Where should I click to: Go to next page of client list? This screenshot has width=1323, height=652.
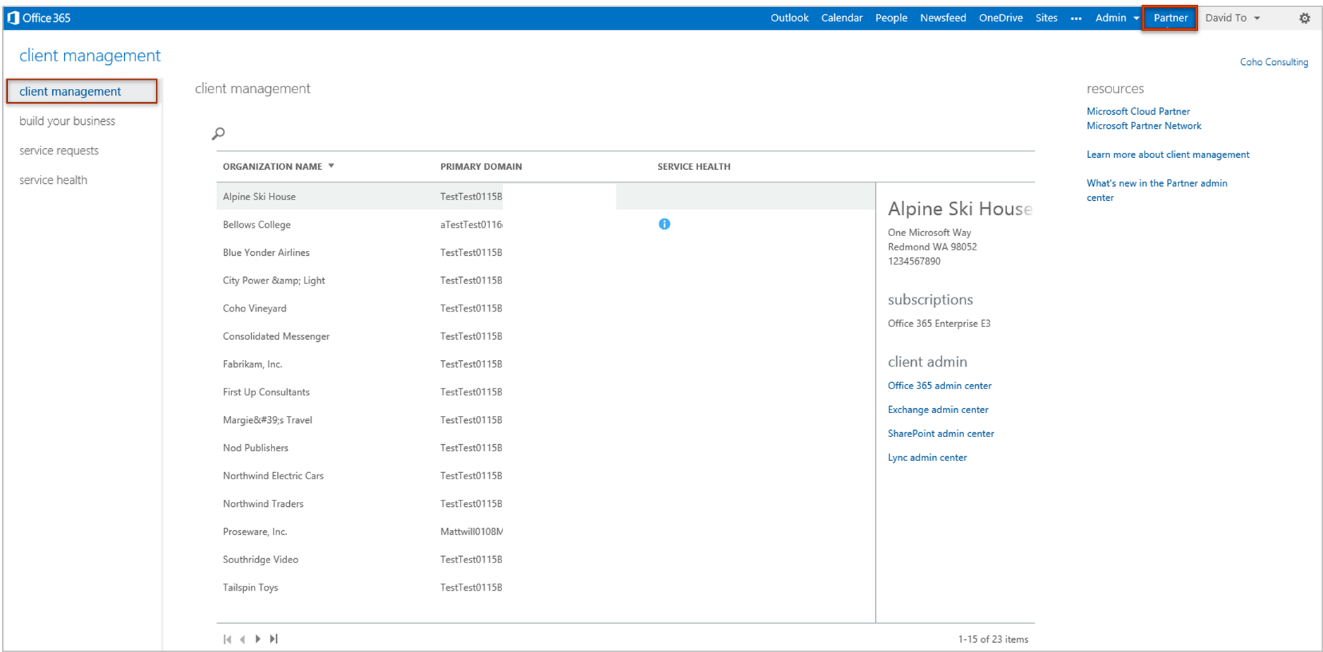click(258, 639)
